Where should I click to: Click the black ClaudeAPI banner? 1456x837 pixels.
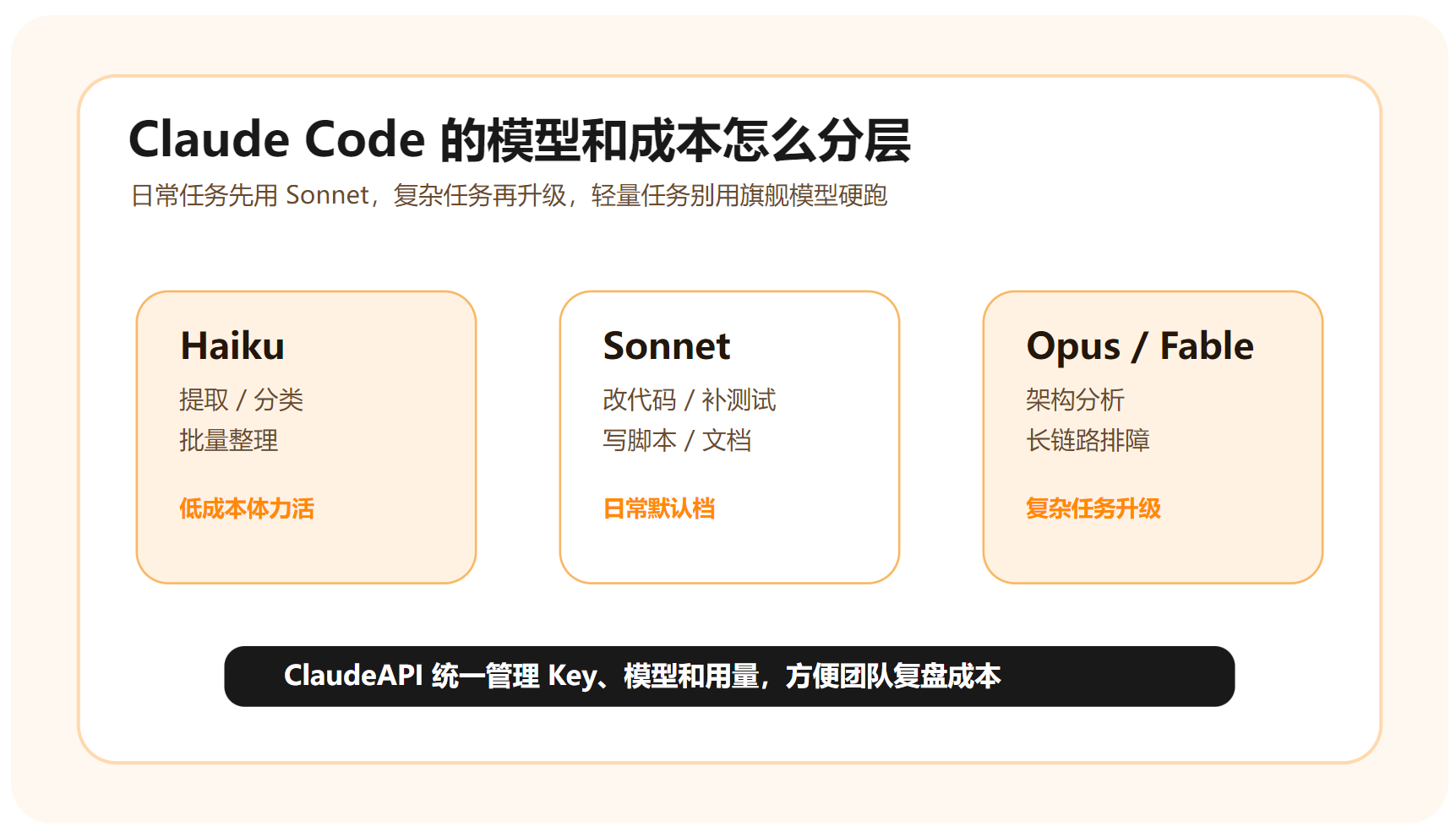[x=729, y=677]
